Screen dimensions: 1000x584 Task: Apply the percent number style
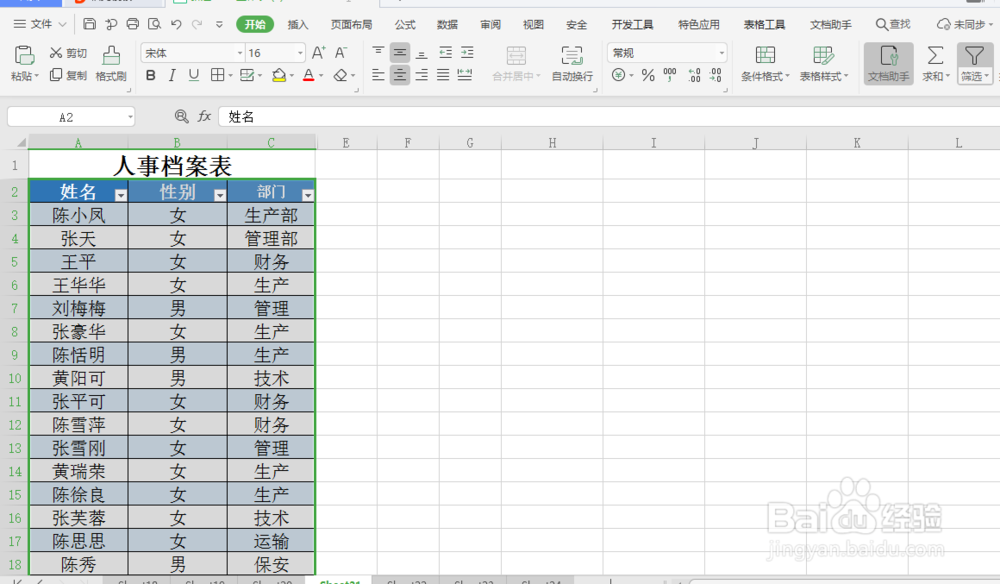647,74
